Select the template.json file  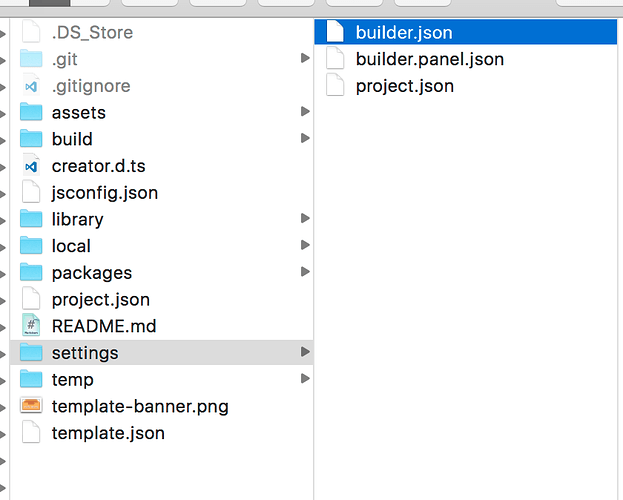click(x=108, y=433)
